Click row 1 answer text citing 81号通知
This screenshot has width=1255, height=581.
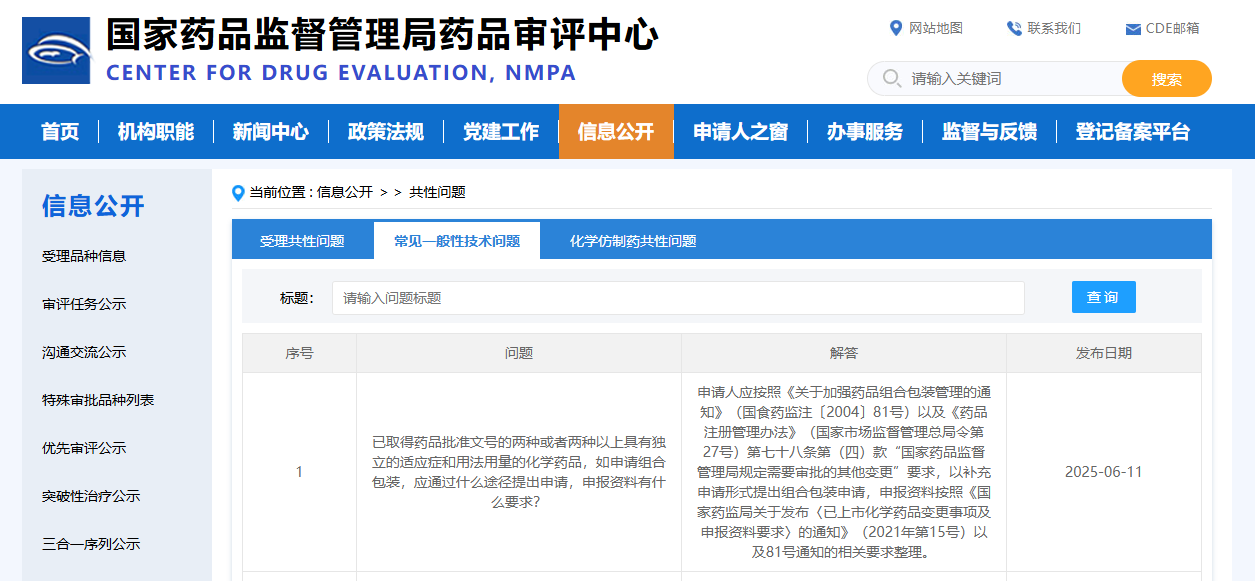click(844, 472)
